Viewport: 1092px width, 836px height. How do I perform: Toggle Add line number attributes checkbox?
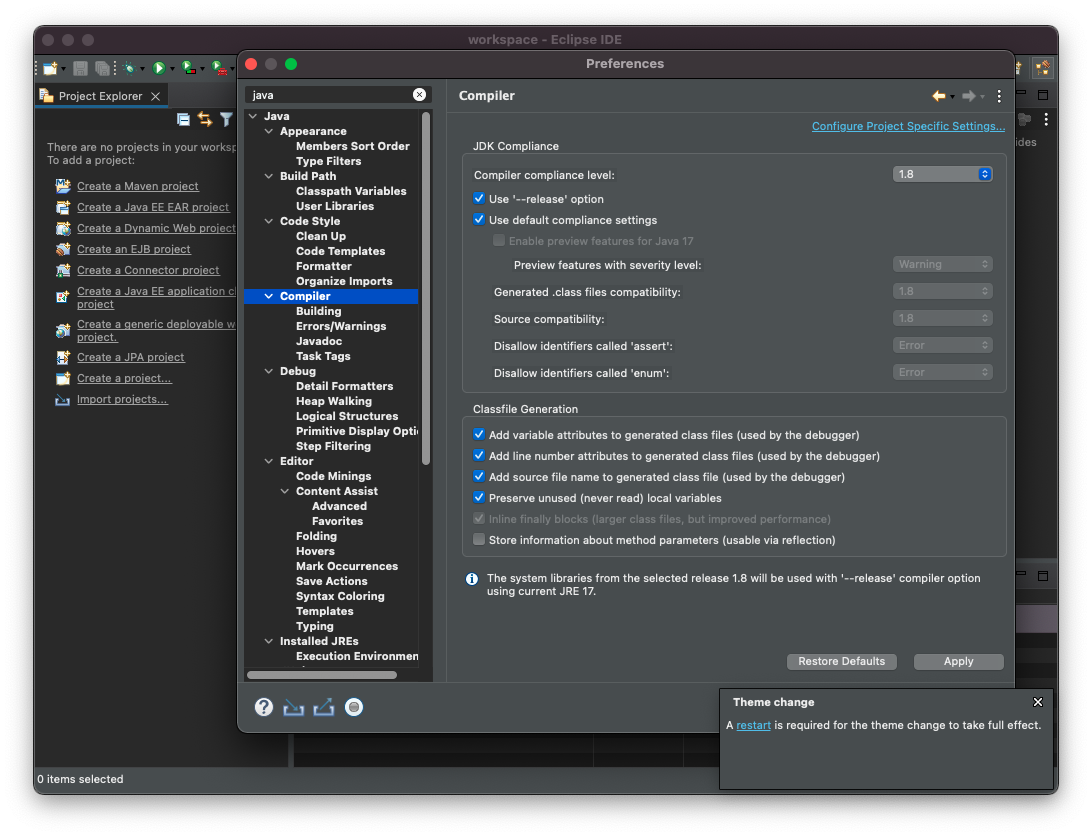(479, 456)
